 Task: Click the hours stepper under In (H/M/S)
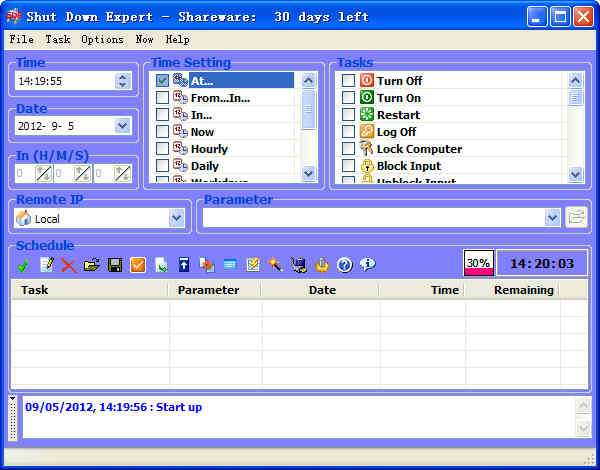coord(44,174)
